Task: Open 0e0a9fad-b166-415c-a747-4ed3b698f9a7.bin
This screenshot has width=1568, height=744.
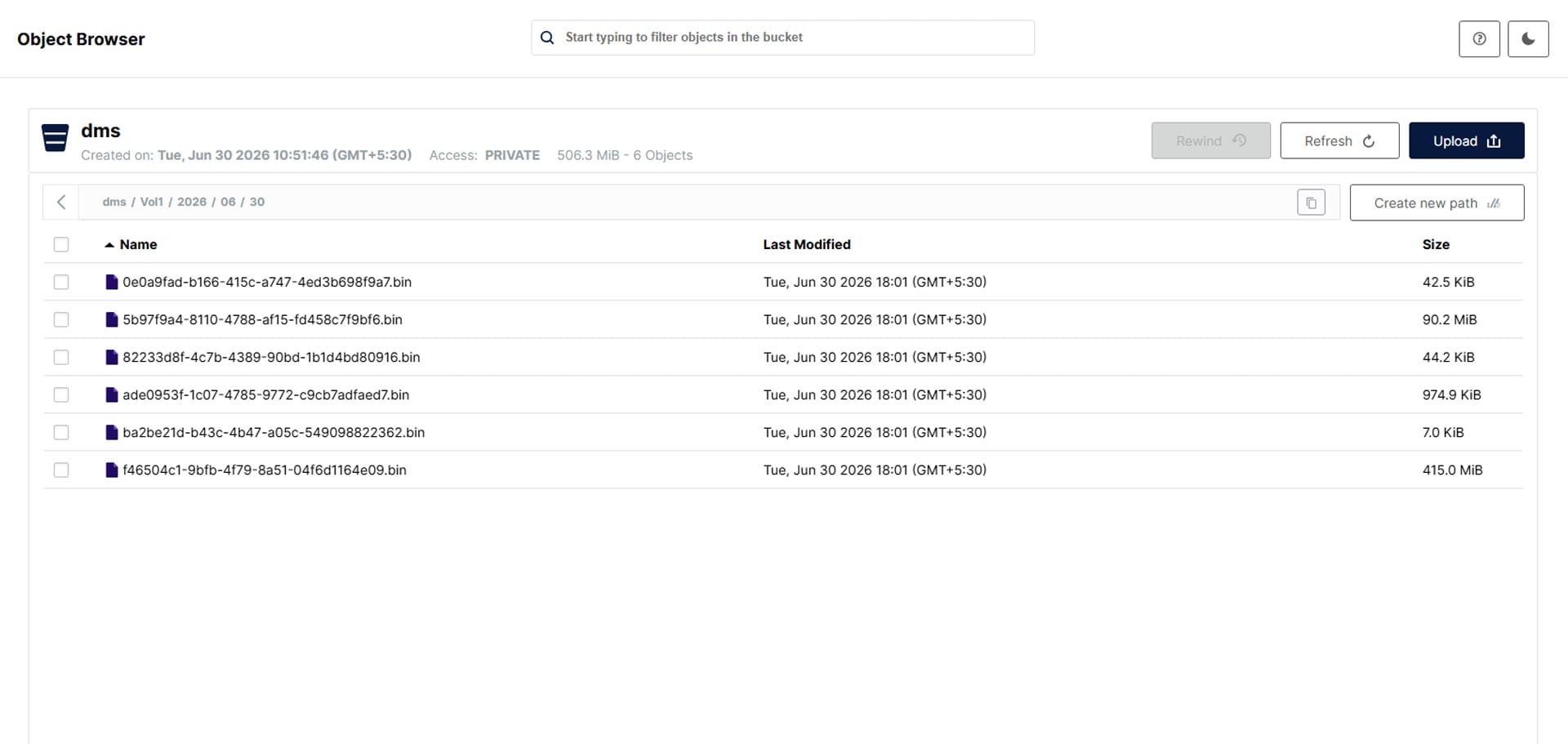Action: click(267, 282)
